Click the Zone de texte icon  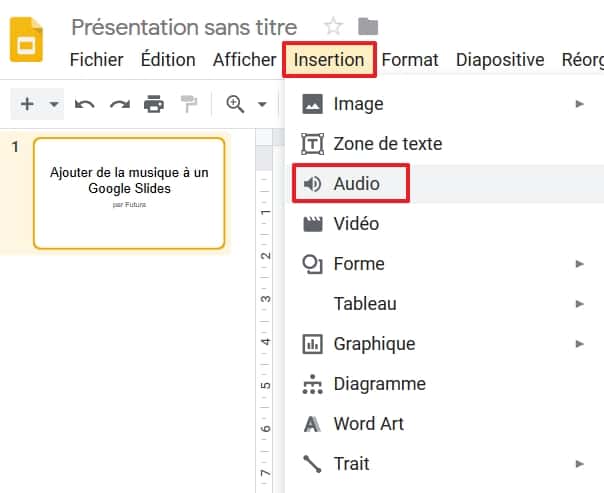pyautogui.click(x=312, y=144)
